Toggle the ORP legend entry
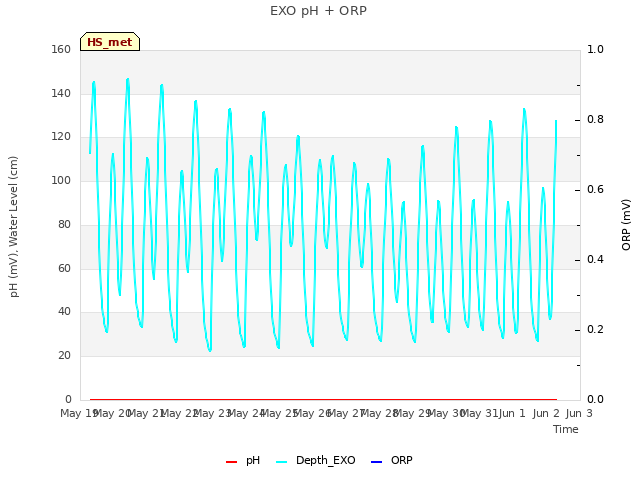Image resolution: width=640 pixels, height=480 pixels. (391, 460)
